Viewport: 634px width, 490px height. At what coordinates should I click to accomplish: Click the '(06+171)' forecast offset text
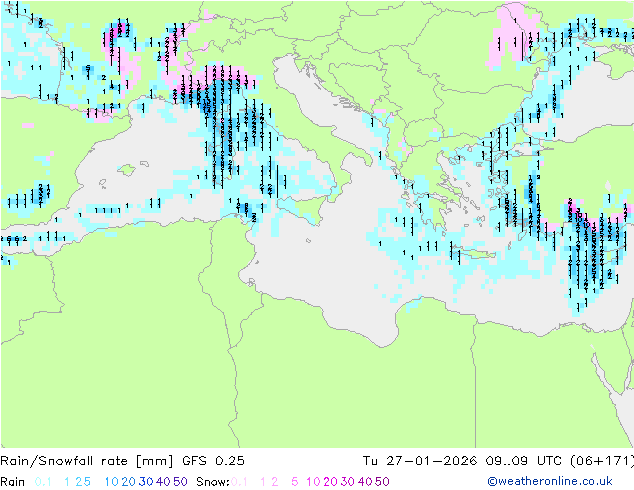(x=602, y=461)
